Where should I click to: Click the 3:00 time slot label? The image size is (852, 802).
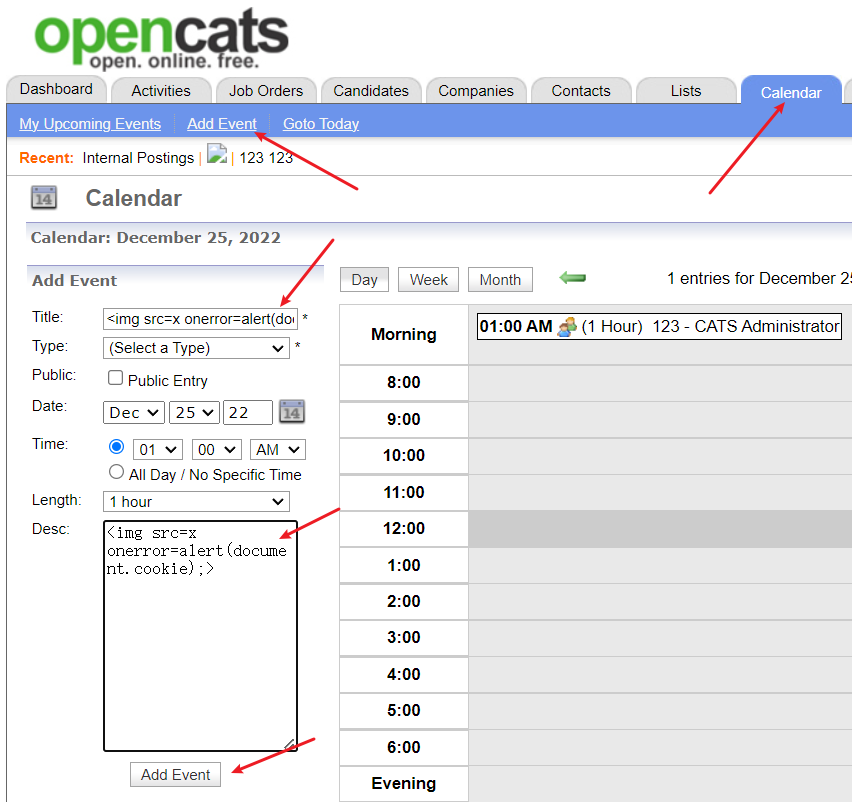pos(404,637)
